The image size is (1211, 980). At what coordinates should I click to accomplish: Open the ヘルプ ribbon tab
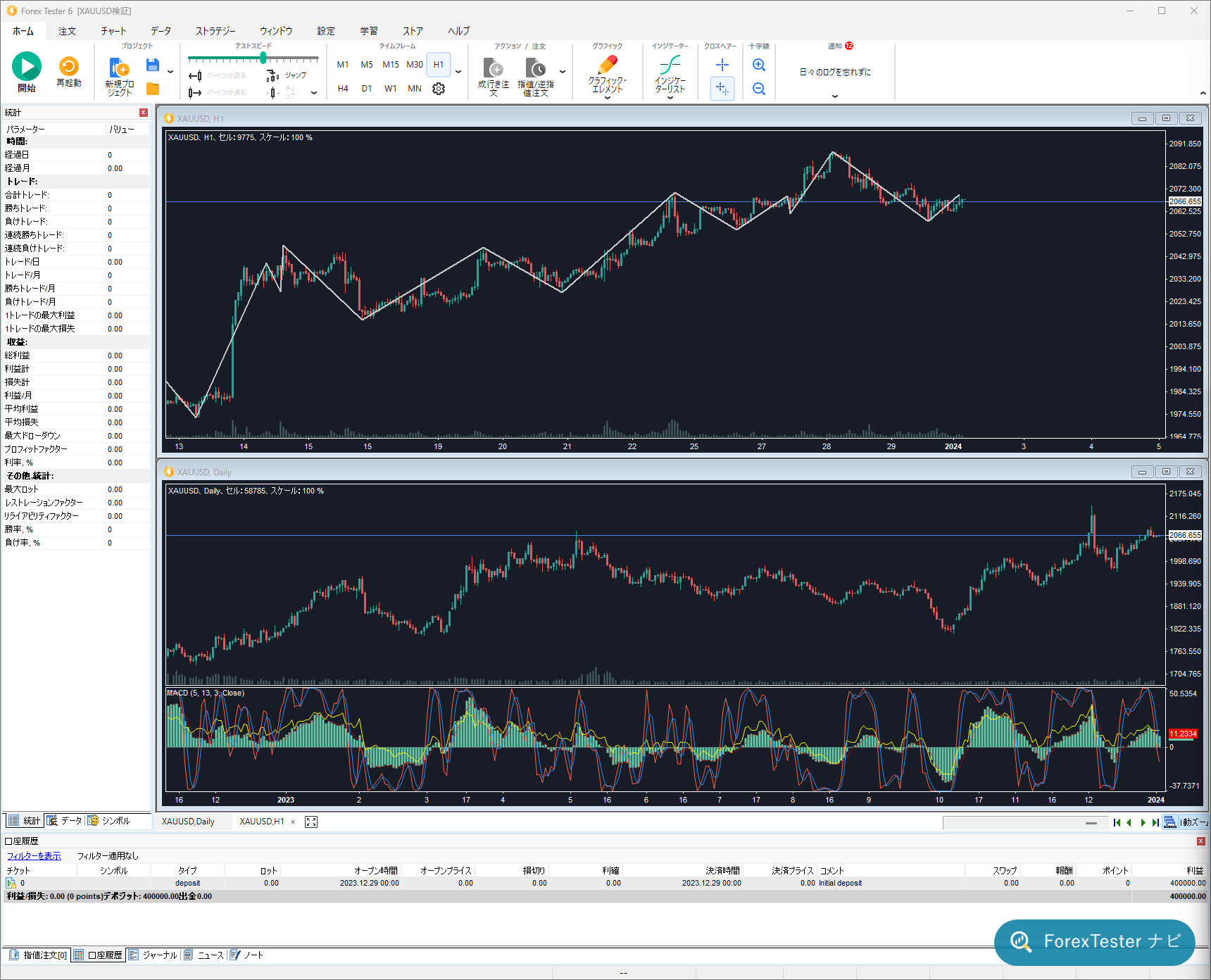pos(459,31)
